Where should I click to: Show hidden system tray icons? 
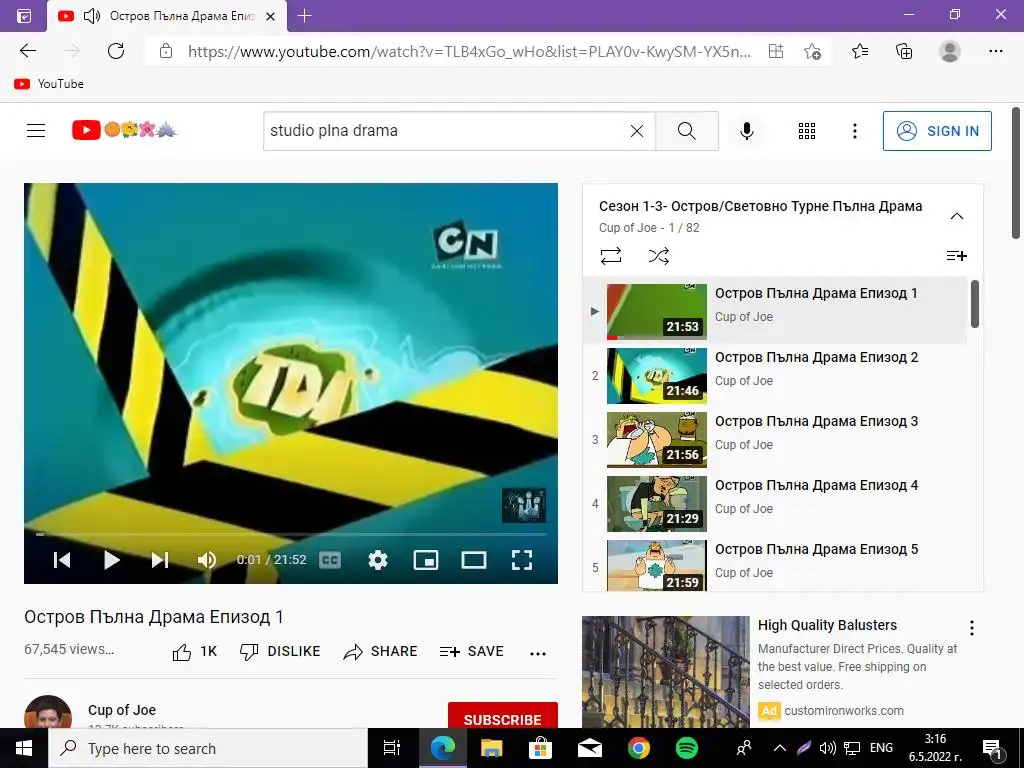(x=780, y=748)
